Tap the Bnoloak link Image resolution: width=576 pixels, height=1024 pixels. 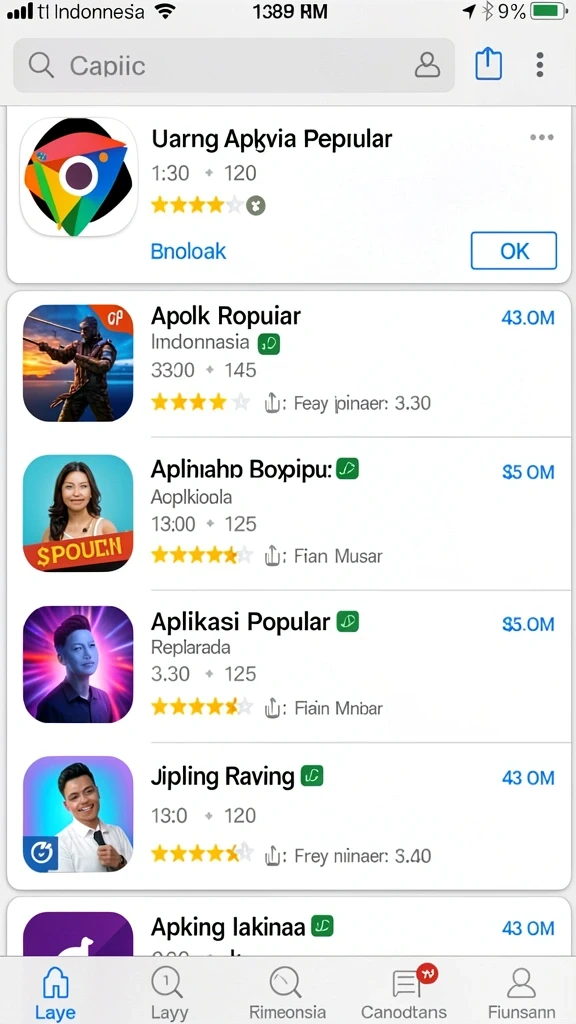click(x=188, y=251)
